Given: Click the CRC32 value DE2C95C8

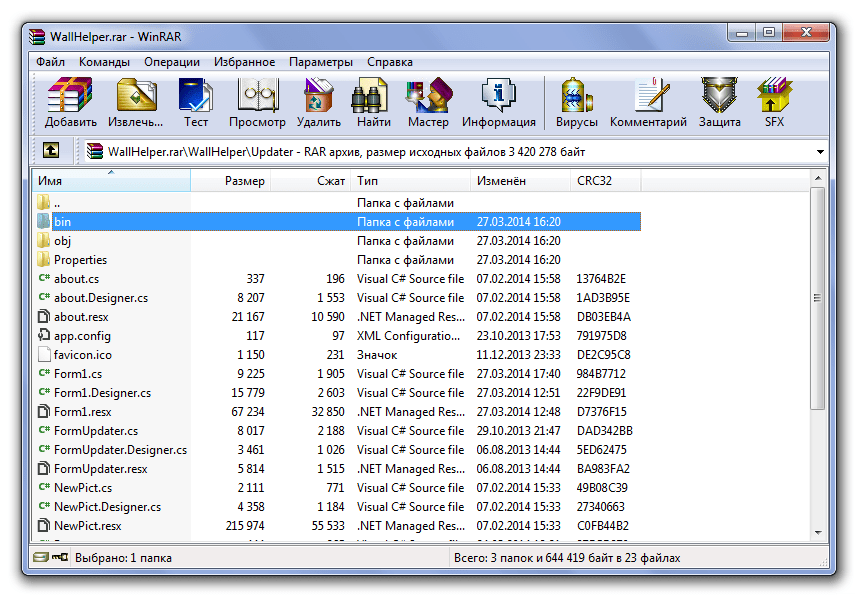Looking at the screenshot, I should (x=603, y=355).
